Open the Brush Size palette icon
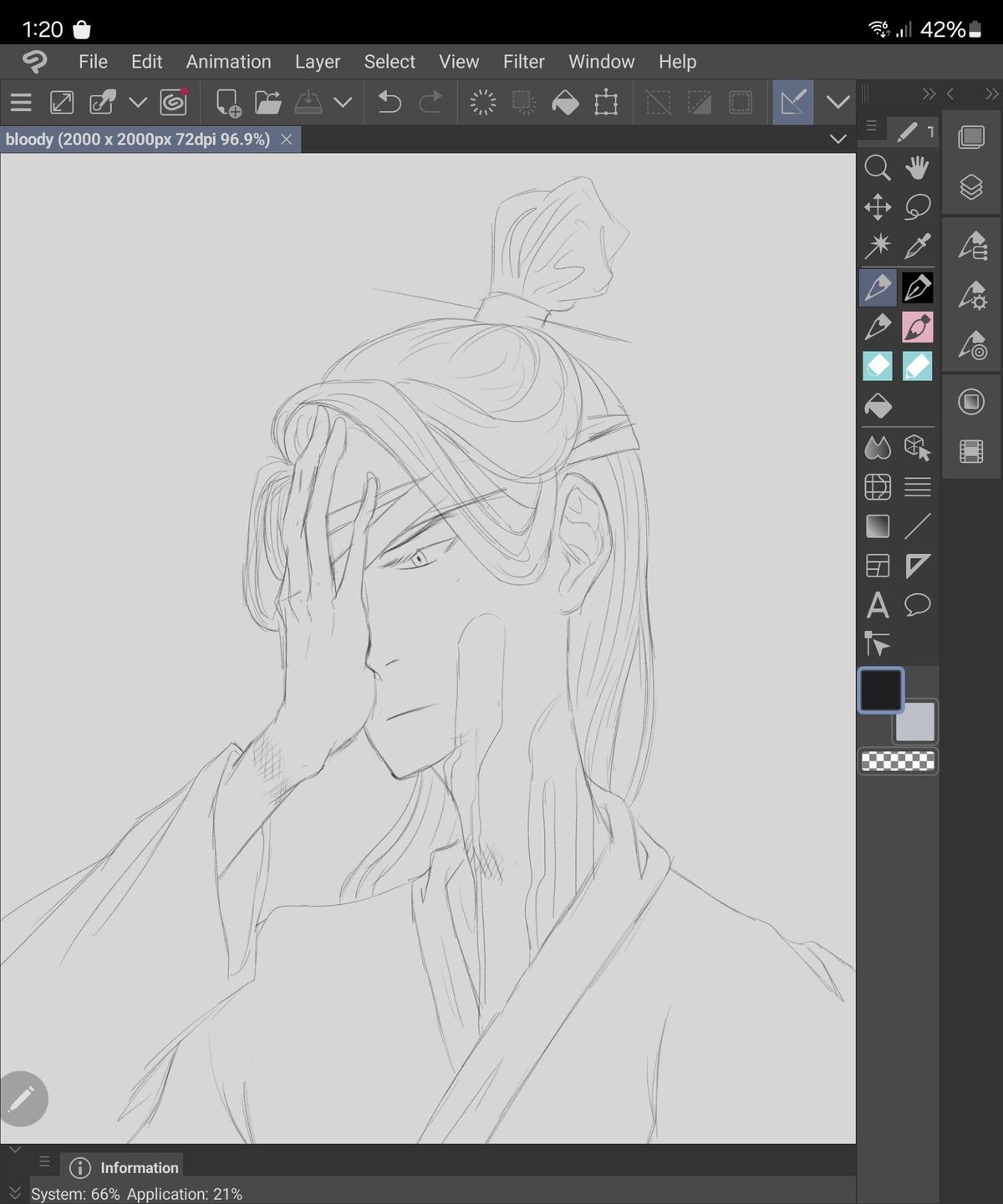This screenshot has height=1204, width=1003. click(x=973, y=344)
